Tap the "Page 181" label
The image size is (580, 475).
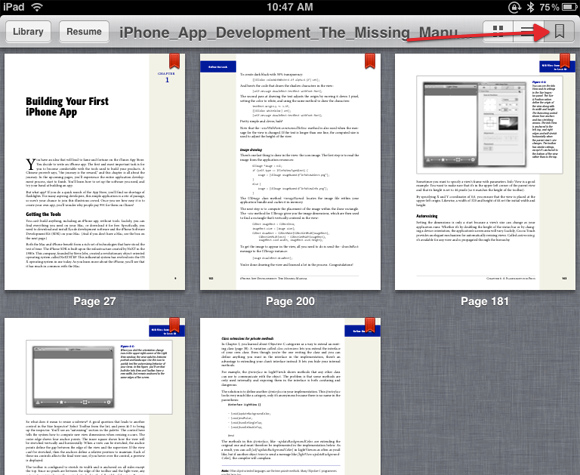pyautogui.click(x=485, y=301)
